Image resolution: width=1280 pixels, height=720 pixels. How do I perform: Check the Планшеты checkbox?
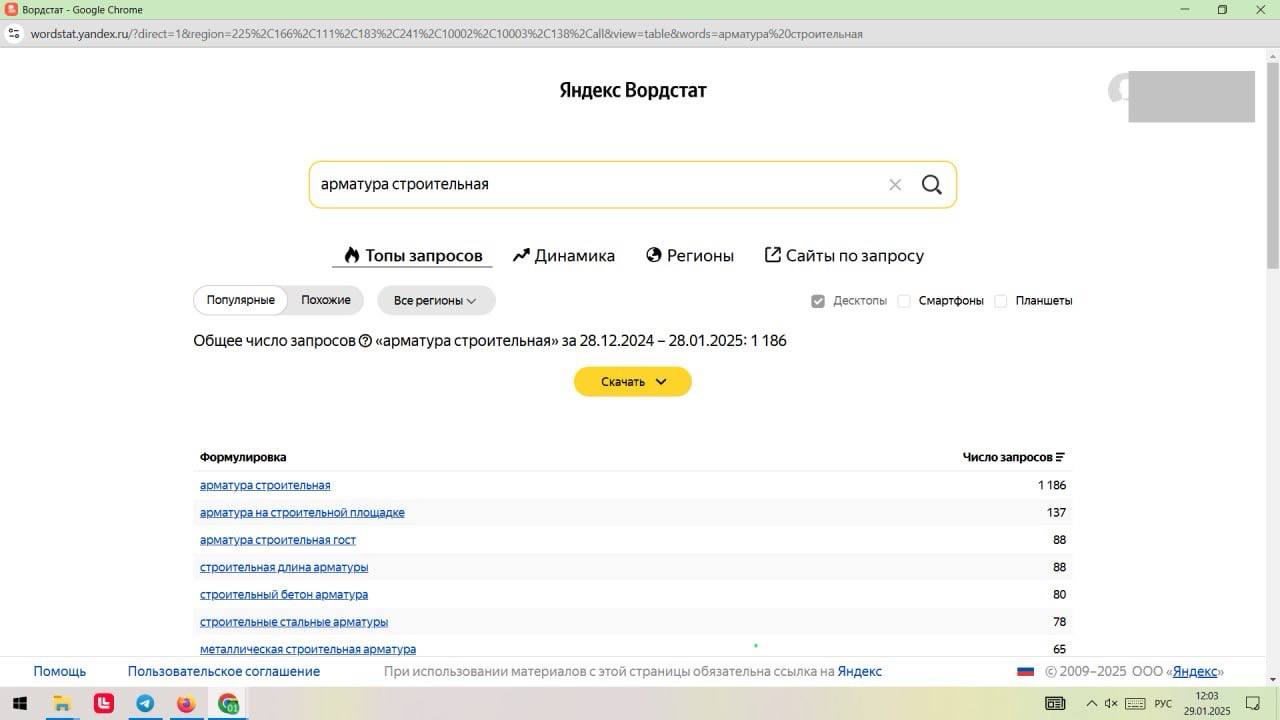(1001, 300)
